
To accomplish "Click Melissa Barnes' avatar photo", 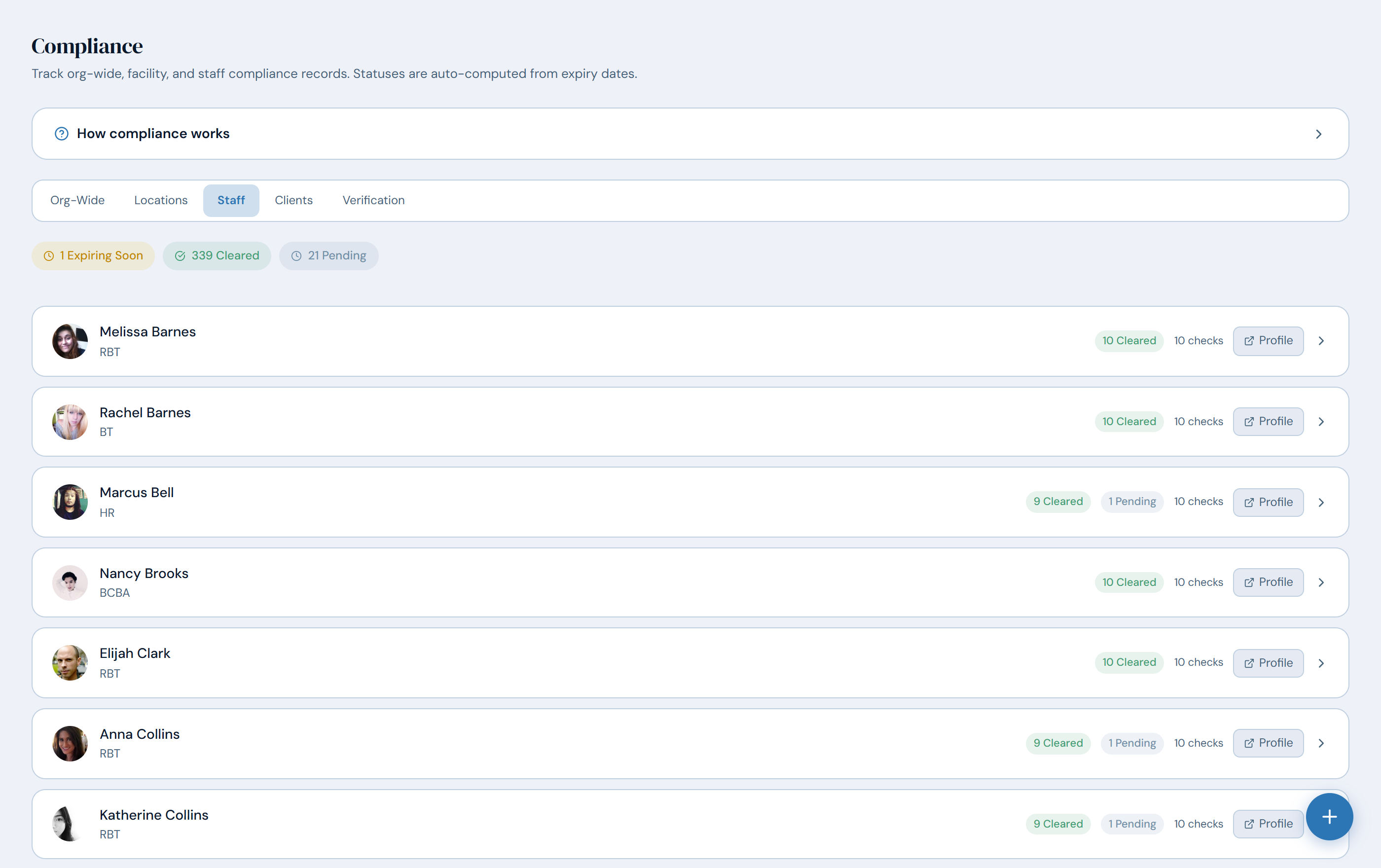I will pyautogui.click(x=70, y=341).
